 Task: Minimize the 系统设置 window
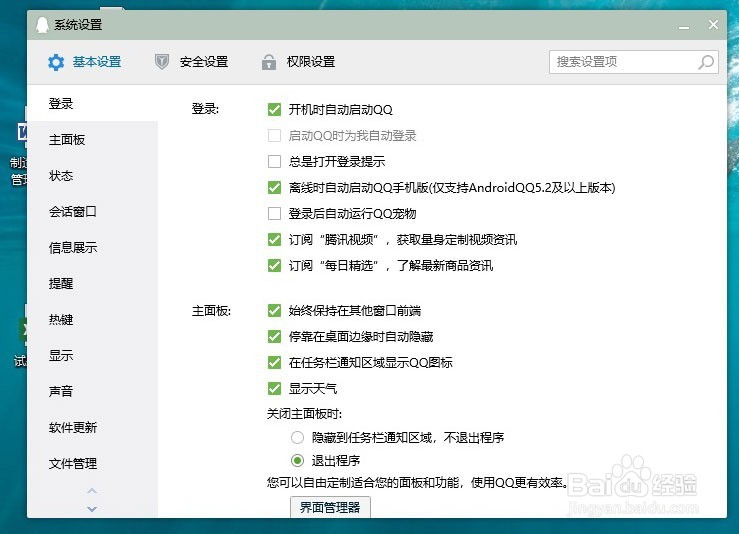684,28
